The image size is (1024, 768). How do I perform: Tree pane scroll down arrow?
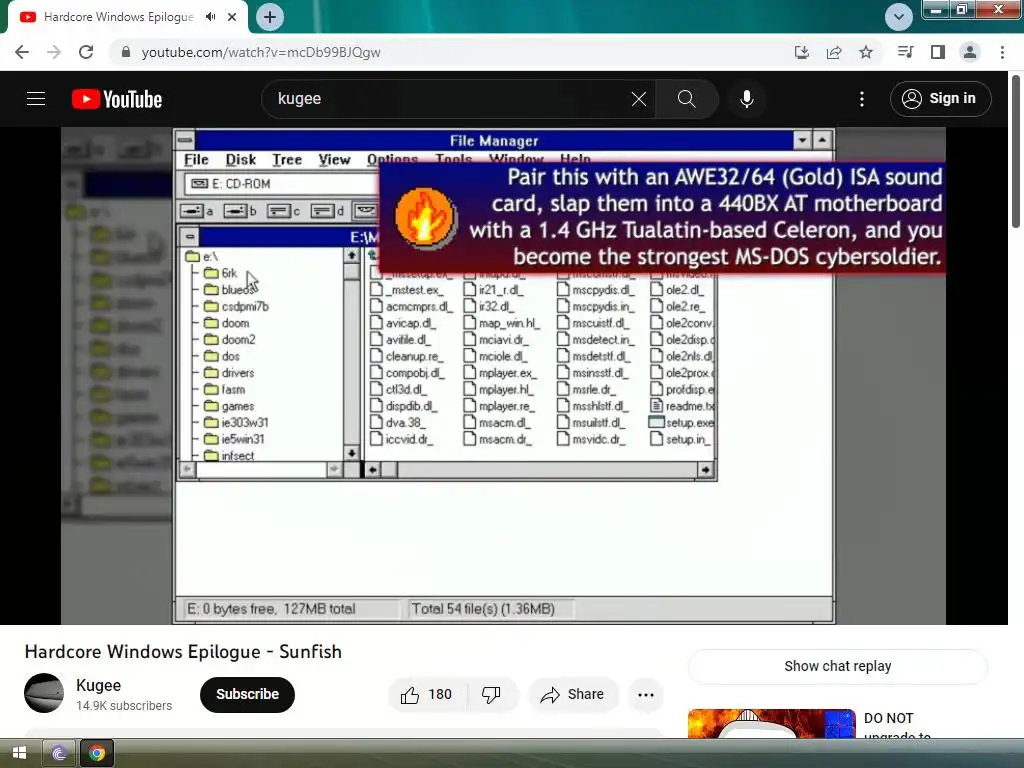click(x=351, y=453)
